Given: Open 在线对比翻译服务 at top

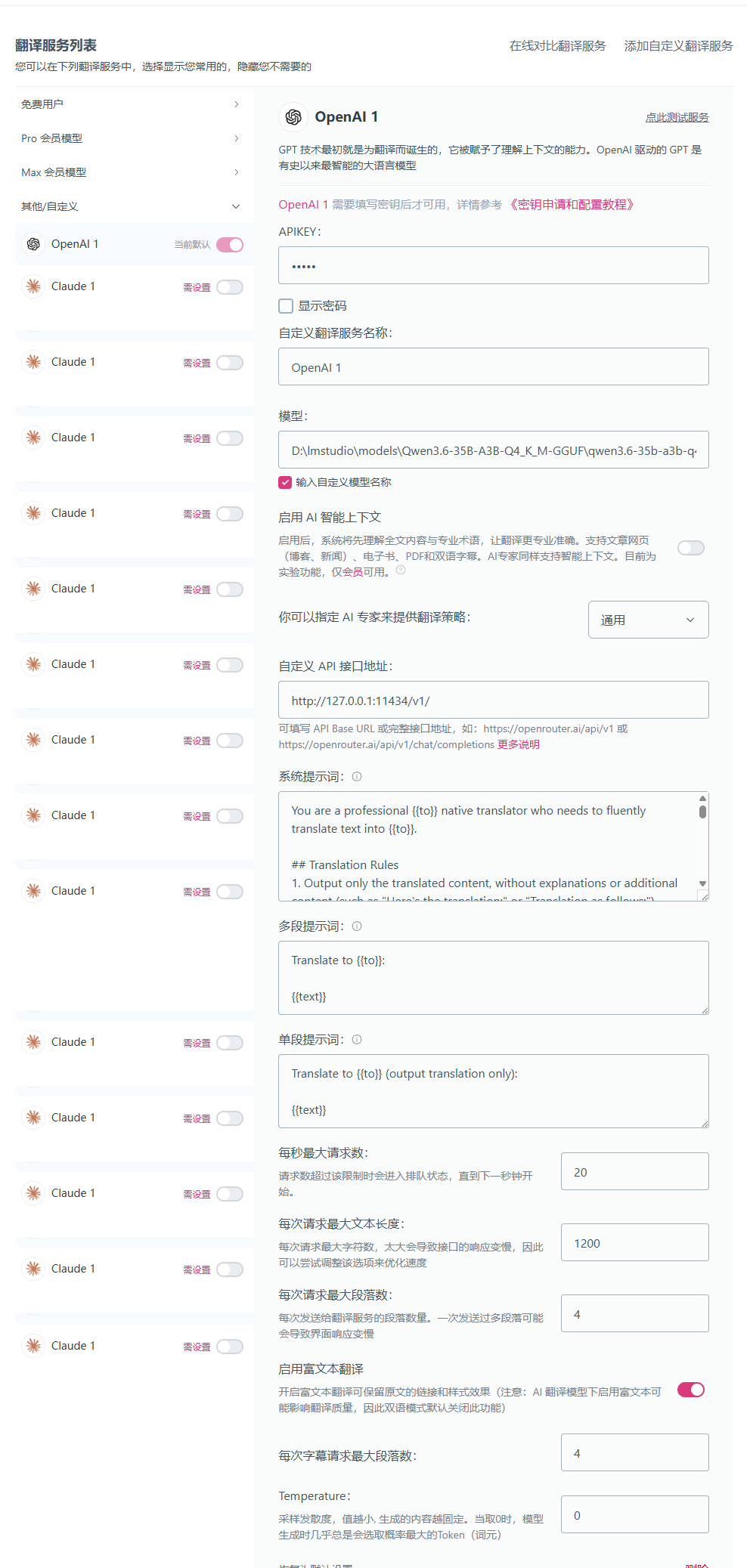Looking at the screenshot, I should point(557,46).
